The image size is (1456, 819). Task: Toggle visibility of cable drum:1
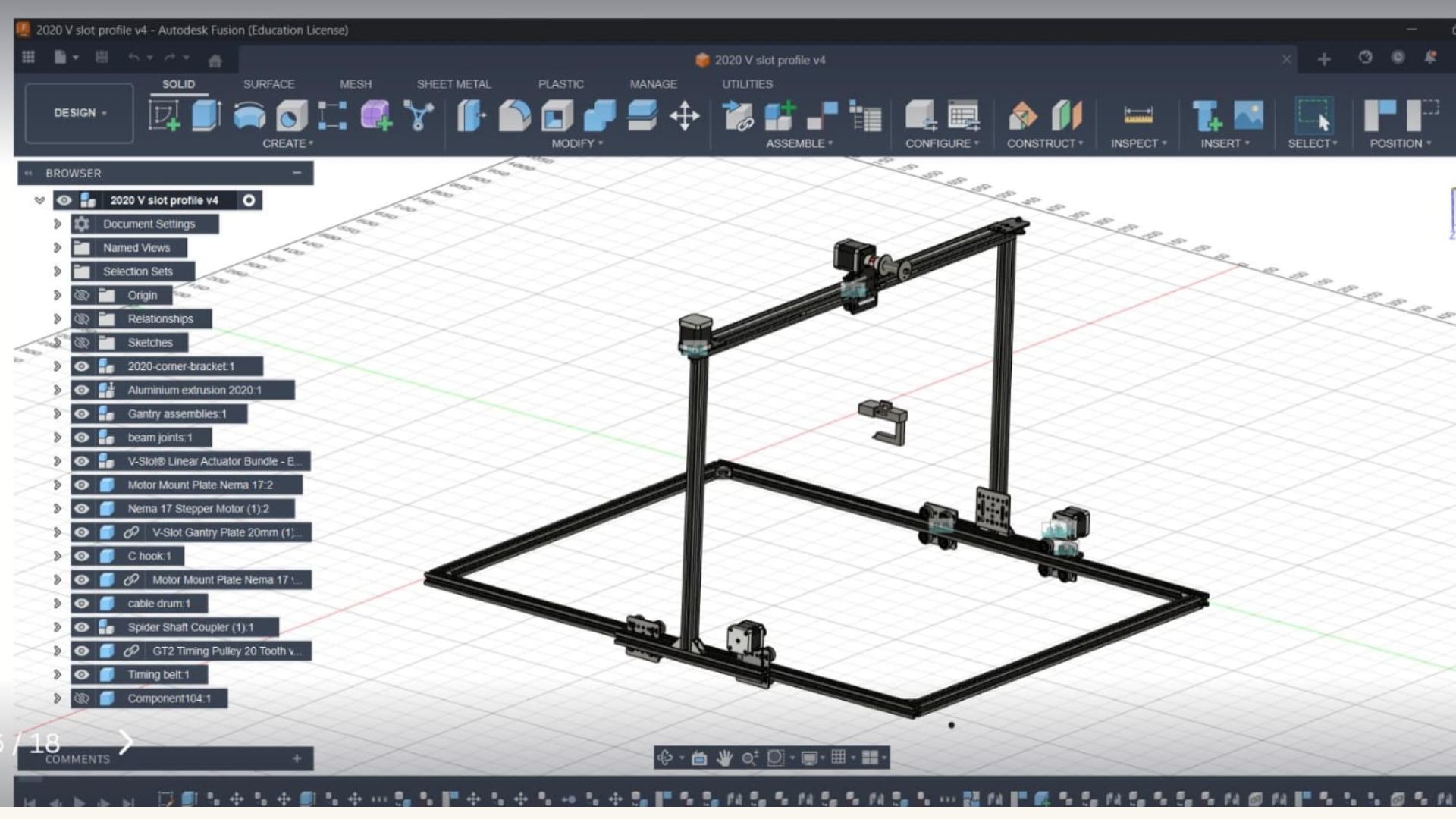tap(82, 604)
